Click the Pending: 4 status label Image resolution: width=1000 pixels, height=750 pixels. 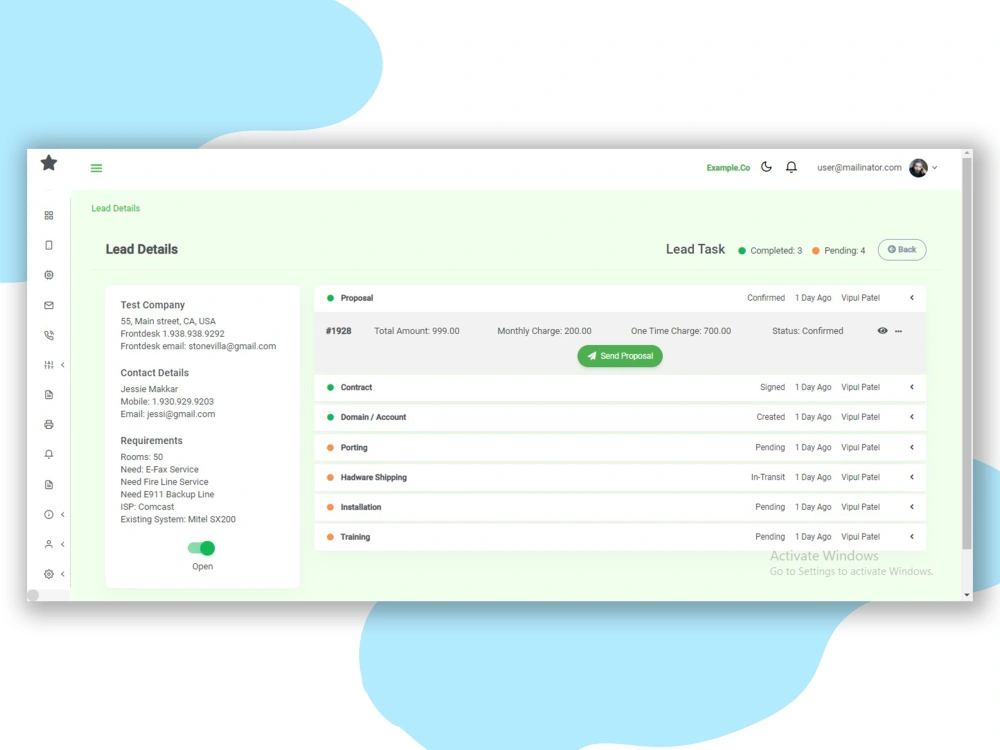844,251
